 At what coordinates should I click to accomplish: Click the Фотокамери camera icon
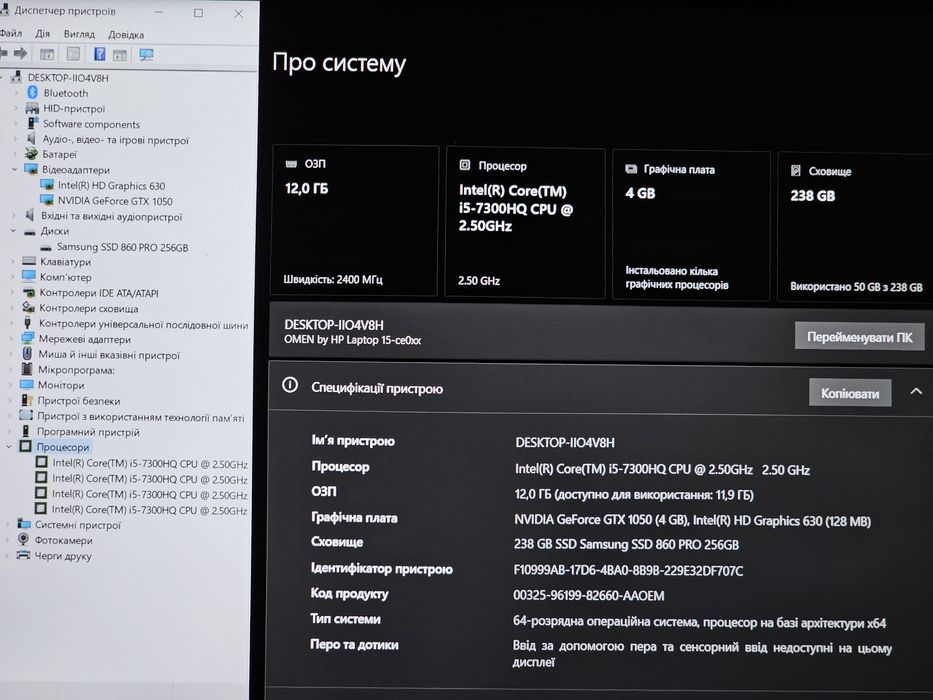[x=23, y=539]
